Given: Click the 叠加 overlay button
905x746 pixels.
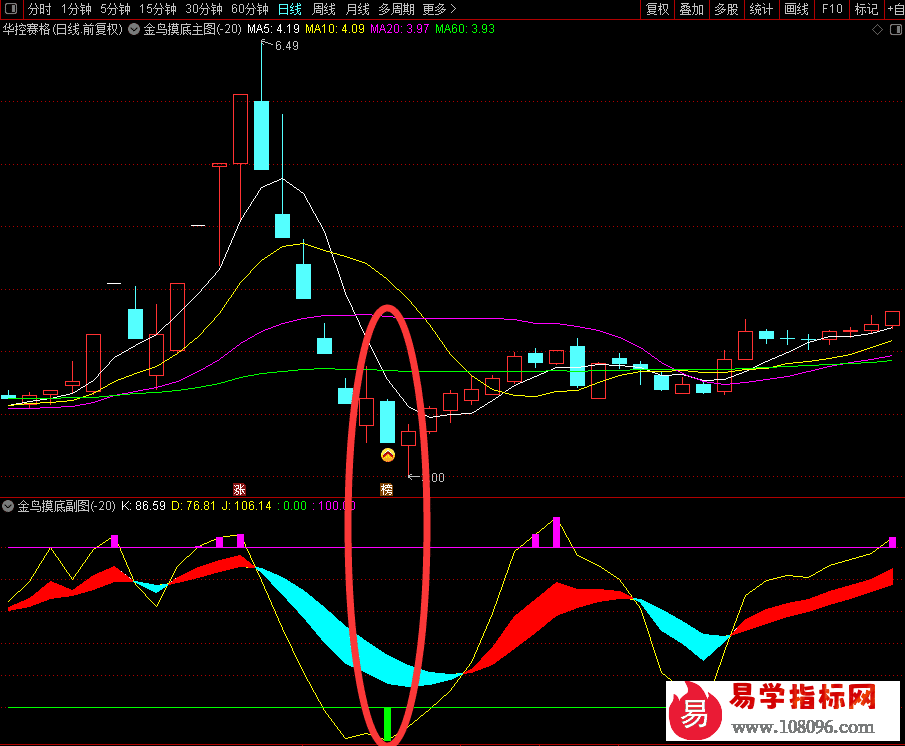Looking at the screenshot, I should pyautogui.click(x=691, y=9).
